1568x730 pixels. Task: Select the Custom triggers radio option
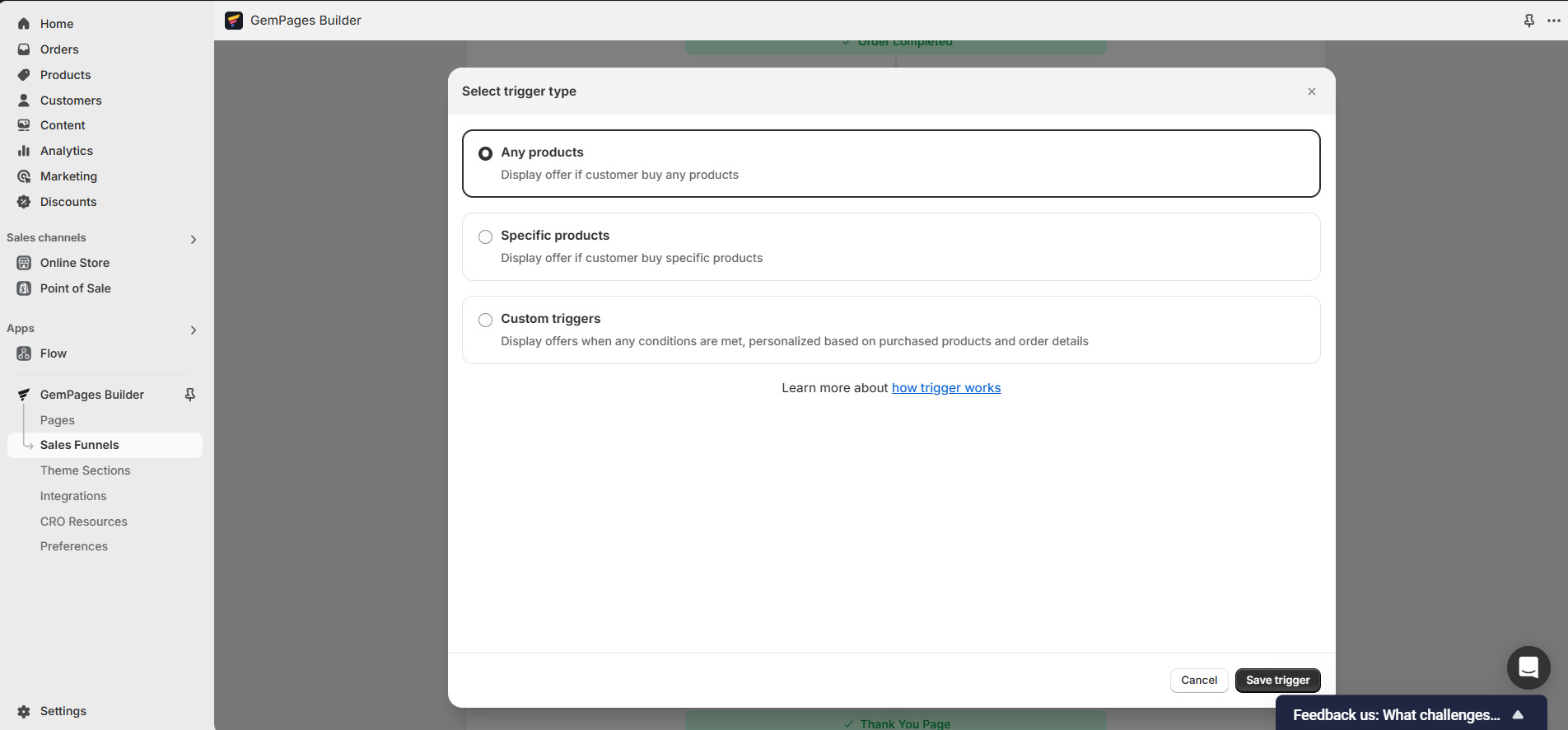point(486,321)
